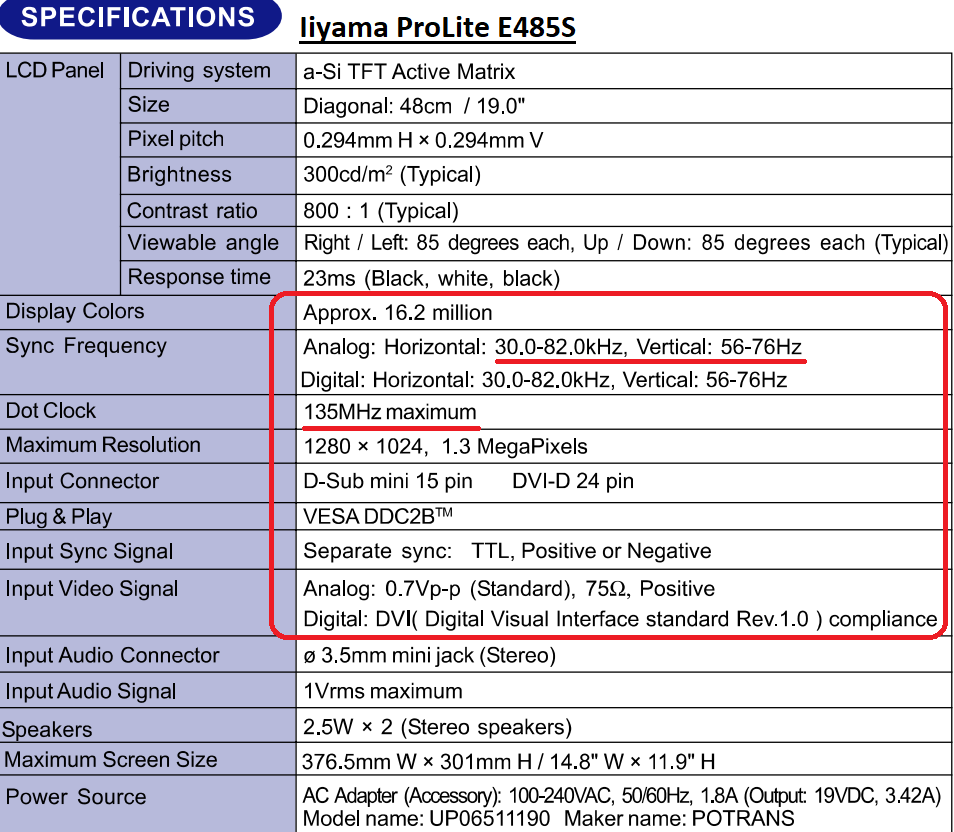Viewport: 954px width, 832px height.
Task: Select "ø 3.5mm mini jack (Stereo)" value
Action: point(430,655)
